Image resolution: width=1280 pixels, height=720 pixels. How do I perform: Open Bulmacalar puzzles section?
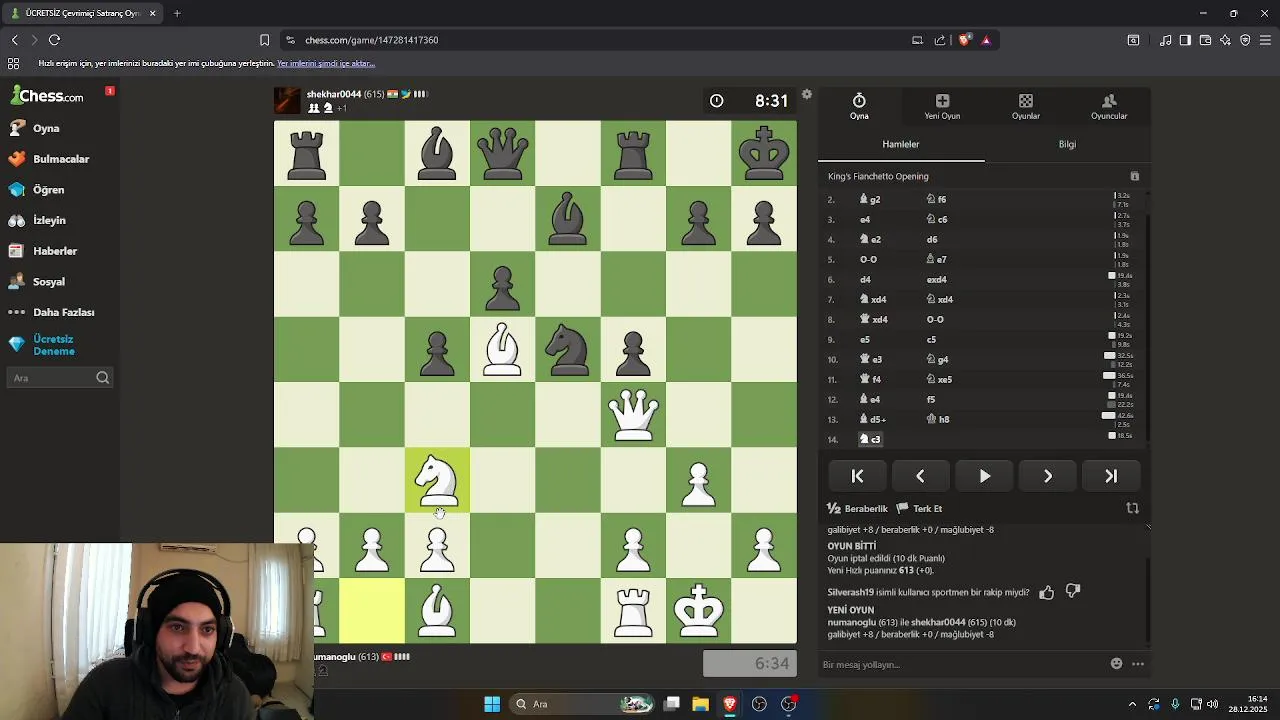[x=49, y=159]
